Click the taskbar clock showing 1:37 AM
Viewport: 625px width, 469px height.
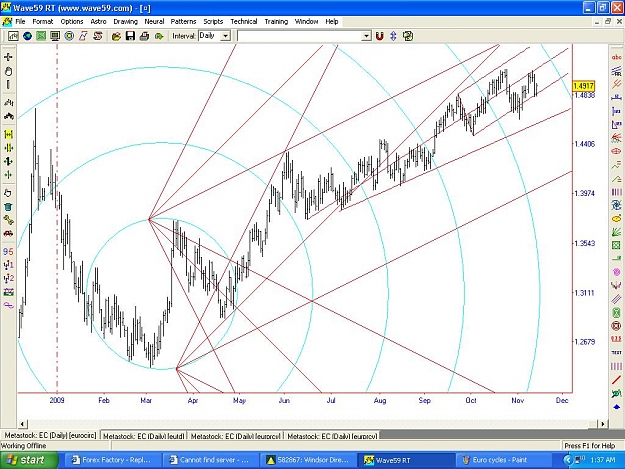(603, 460)
